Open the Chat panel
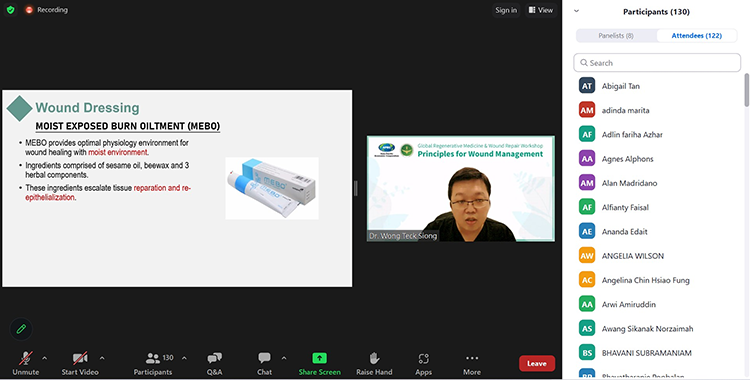Viewport: 750px width, 380px height. [264, 363]
